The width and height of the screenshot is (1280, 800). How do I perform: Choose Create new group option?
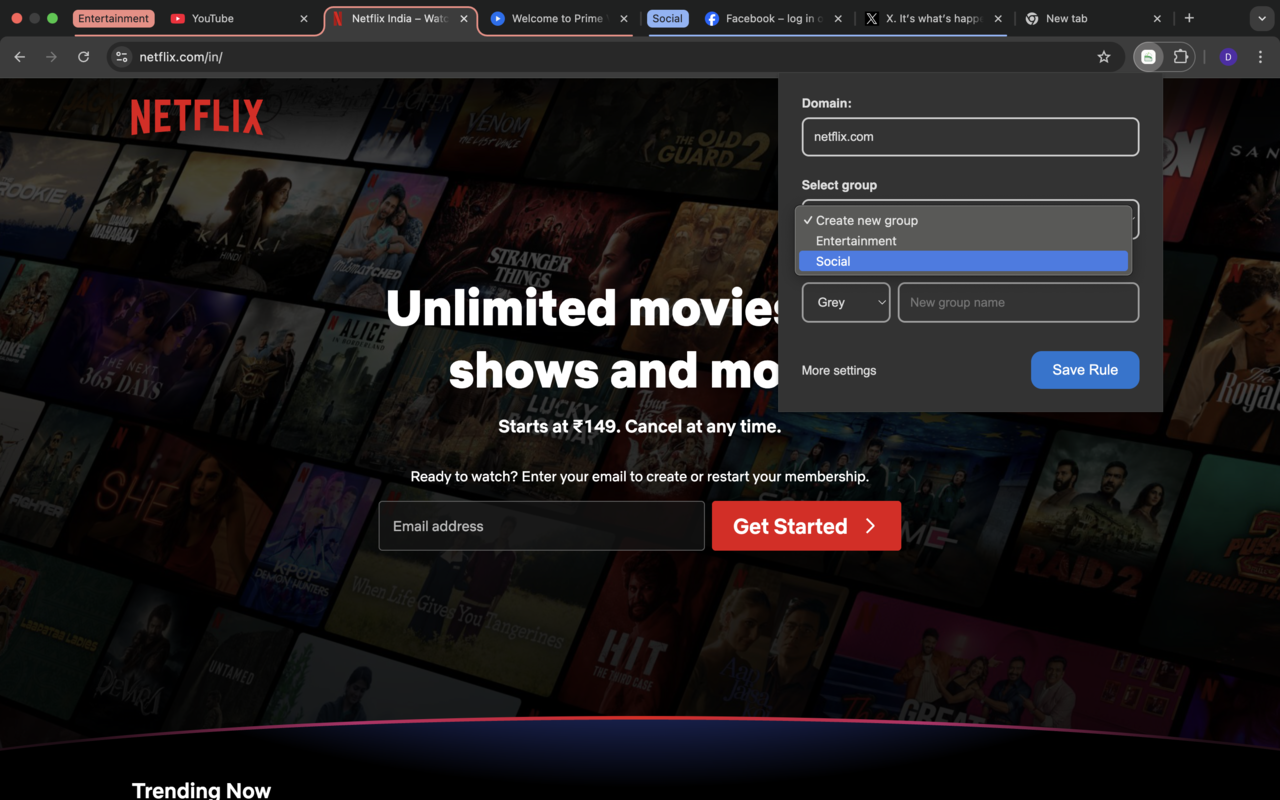click(x=963, y=220)
